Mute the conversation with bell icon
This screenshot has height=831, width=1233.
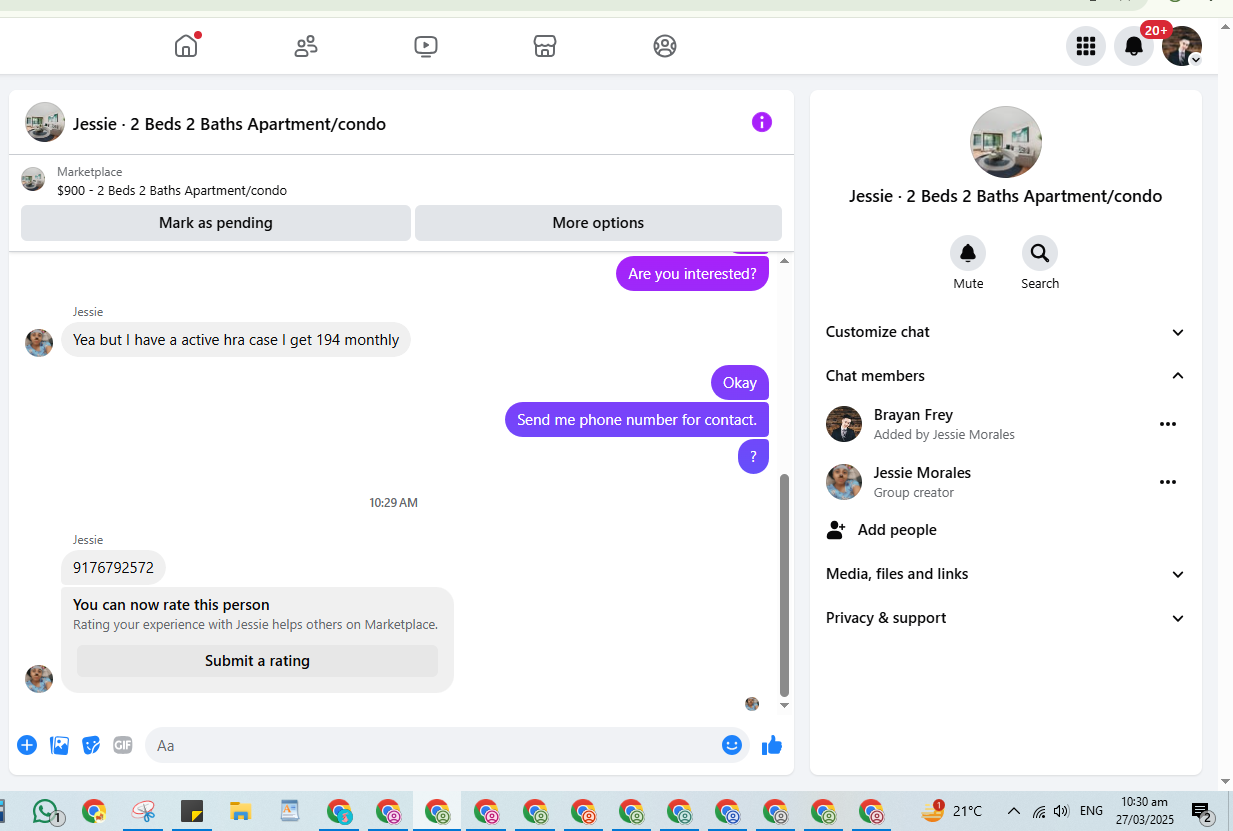click(x=968, y=253)
